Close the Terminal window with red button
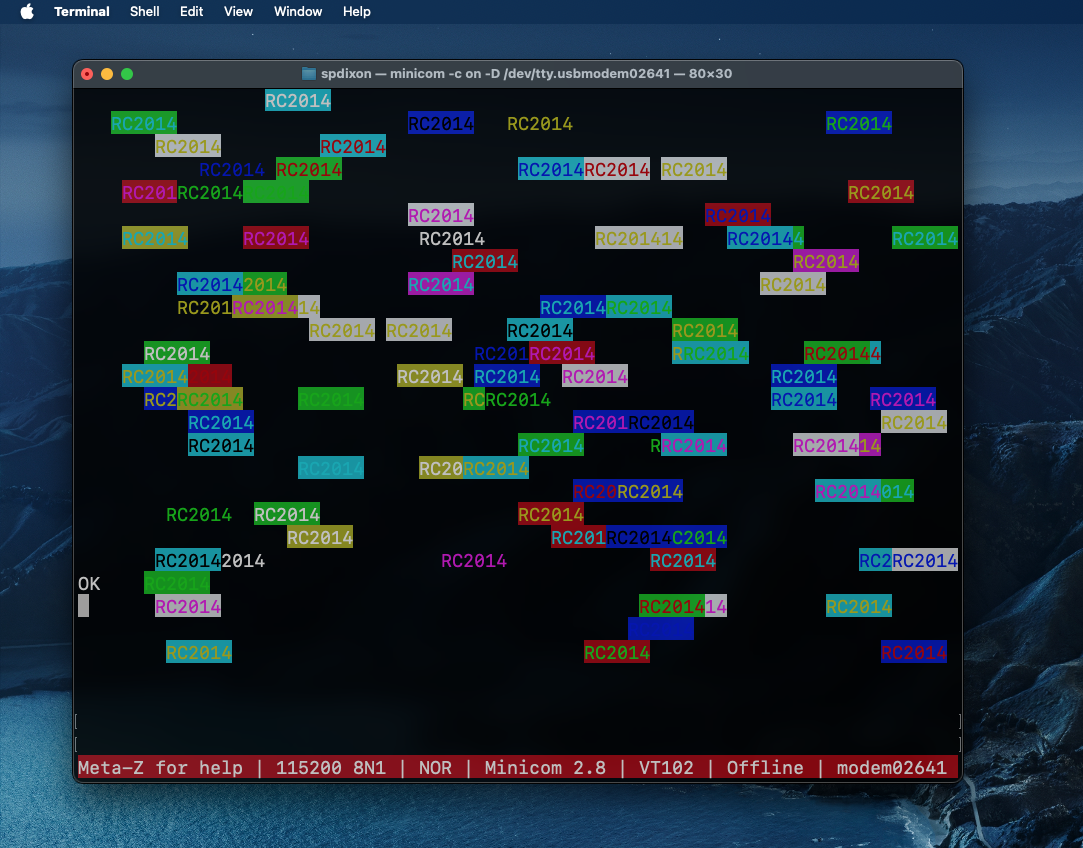The width and height of the screenshot is (1083, 848). (x=87, y=74)
